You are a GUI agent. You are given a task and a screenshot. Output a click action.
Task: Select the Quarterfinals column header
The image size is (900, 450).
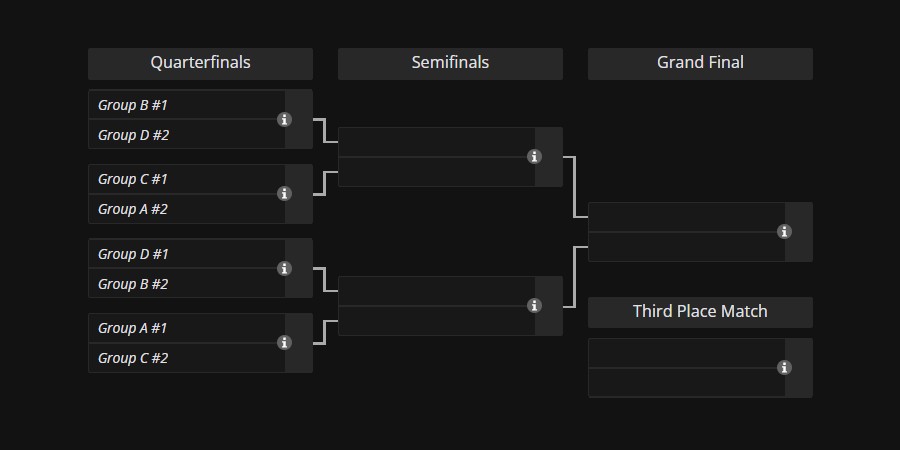coord(200,64)
